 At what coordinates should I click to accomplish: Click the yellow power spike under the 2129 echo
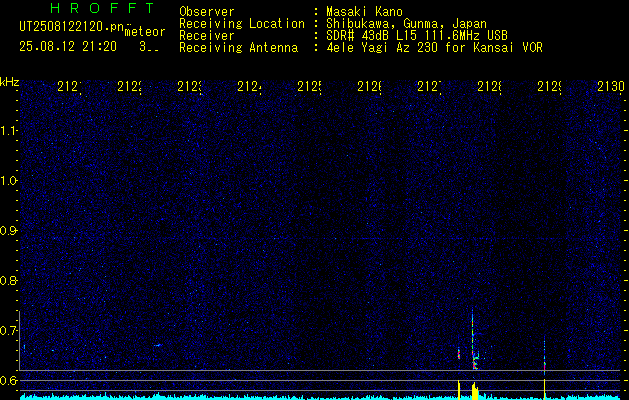tap(544, 390)
